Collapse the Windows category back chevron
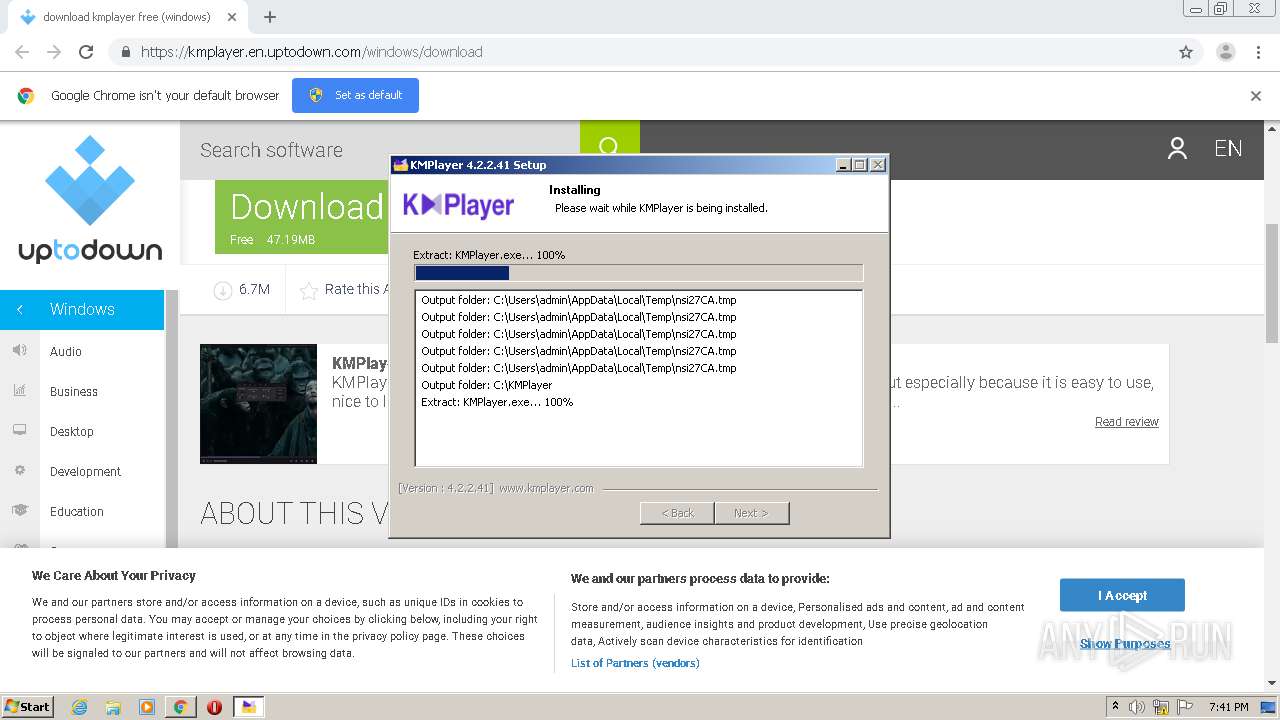 (x=20, y=309)
